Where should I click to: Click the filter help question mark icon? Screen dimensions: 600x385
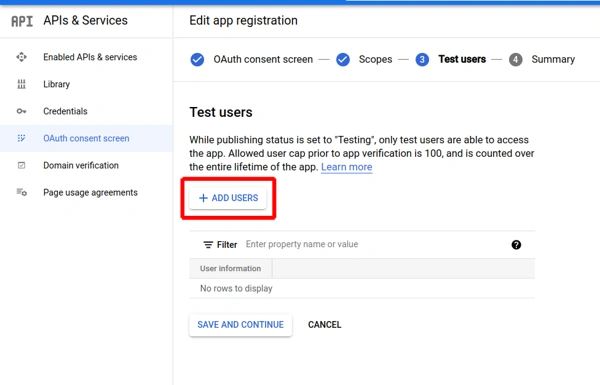tap(516, 245)
